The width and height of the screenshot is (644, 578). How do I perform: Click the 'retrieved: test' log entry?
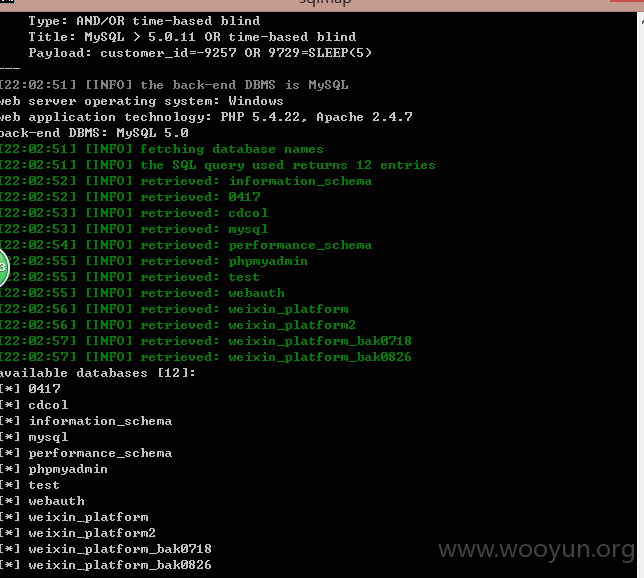click(x=130, y=277)
